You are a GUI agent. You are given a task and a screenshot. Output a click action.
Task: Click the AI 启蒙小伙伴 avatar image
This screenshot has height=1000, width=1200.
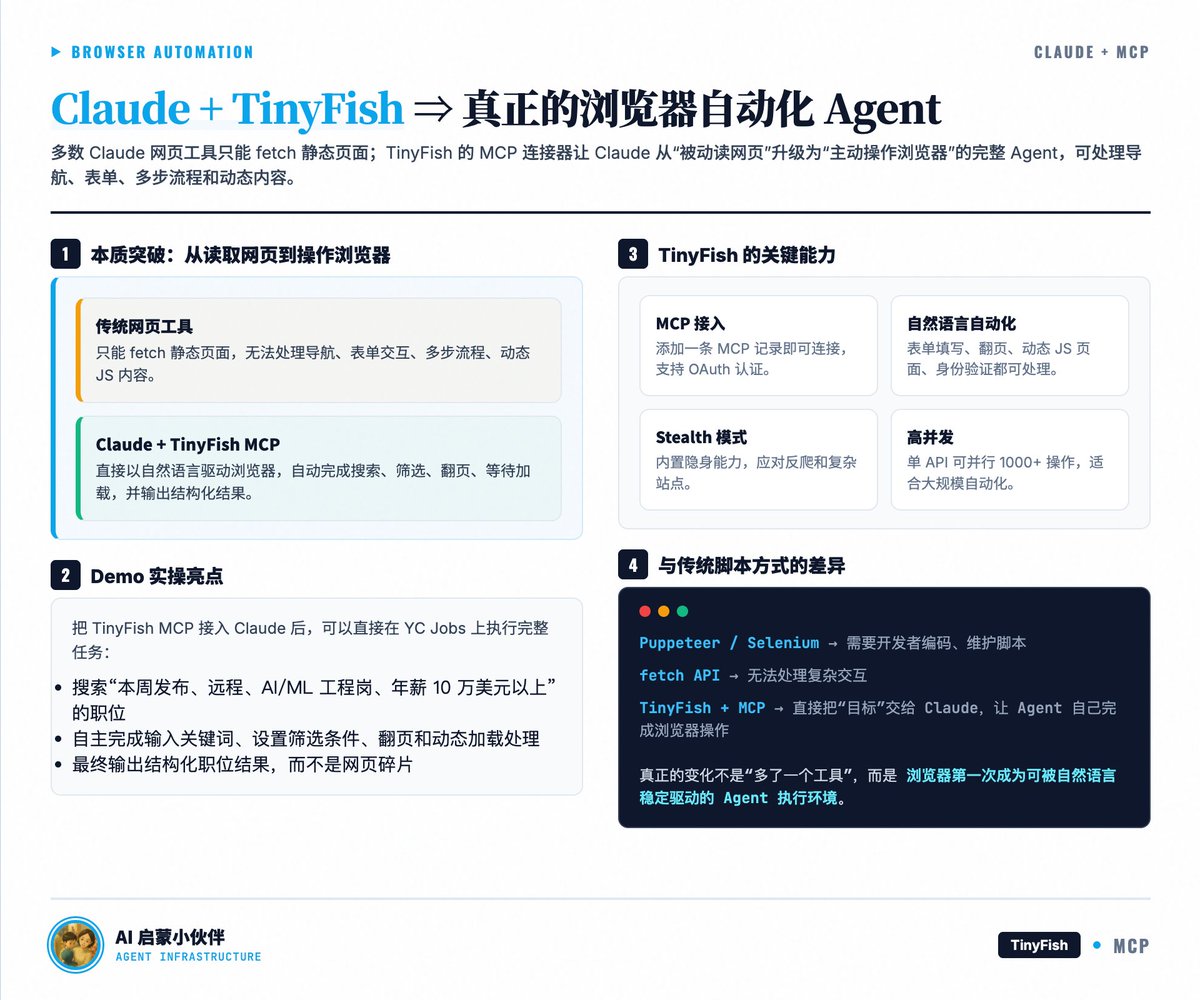tap(76, 945)
